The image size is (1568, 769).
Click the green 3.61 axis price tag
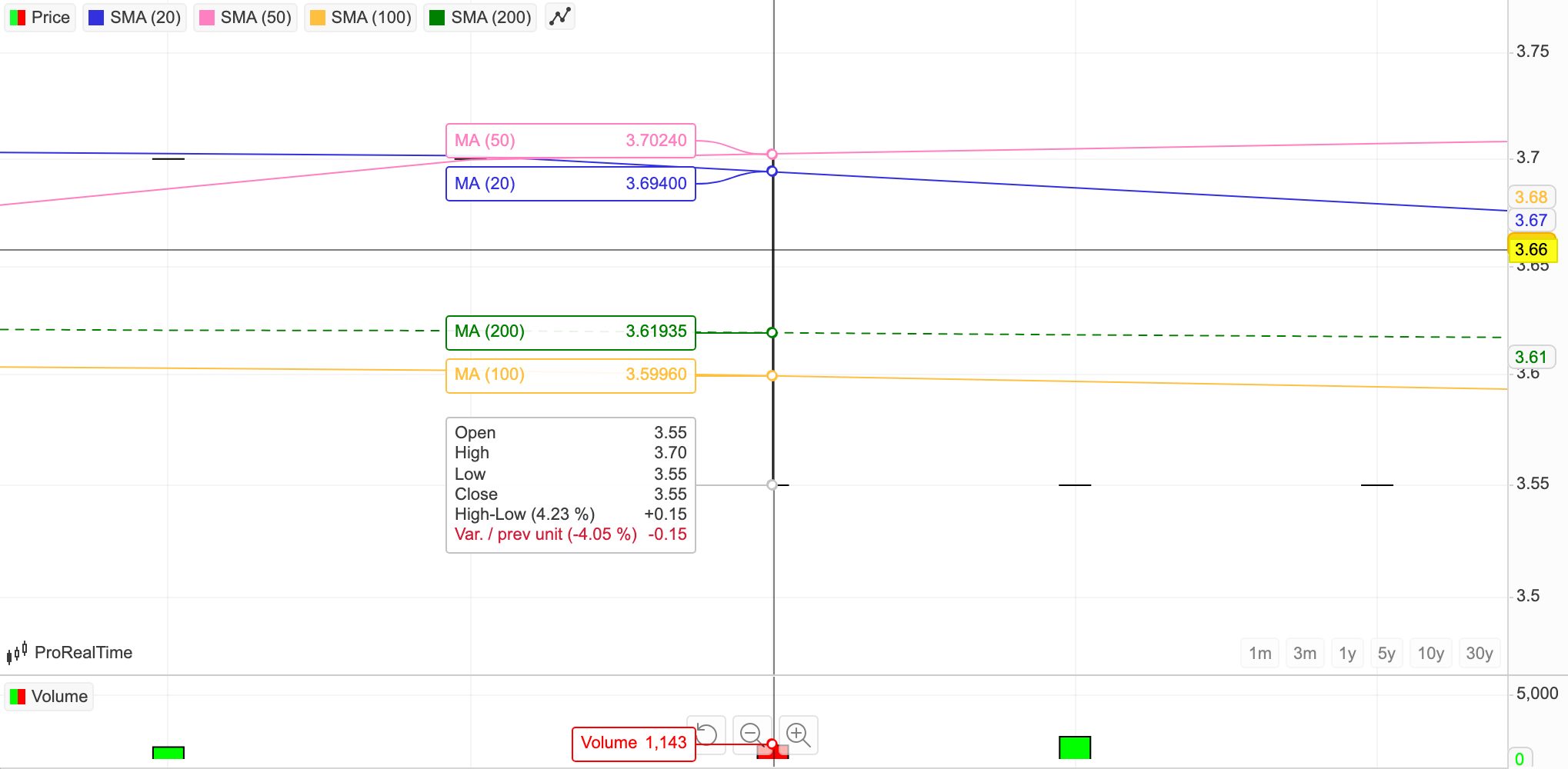(1531, 358)
